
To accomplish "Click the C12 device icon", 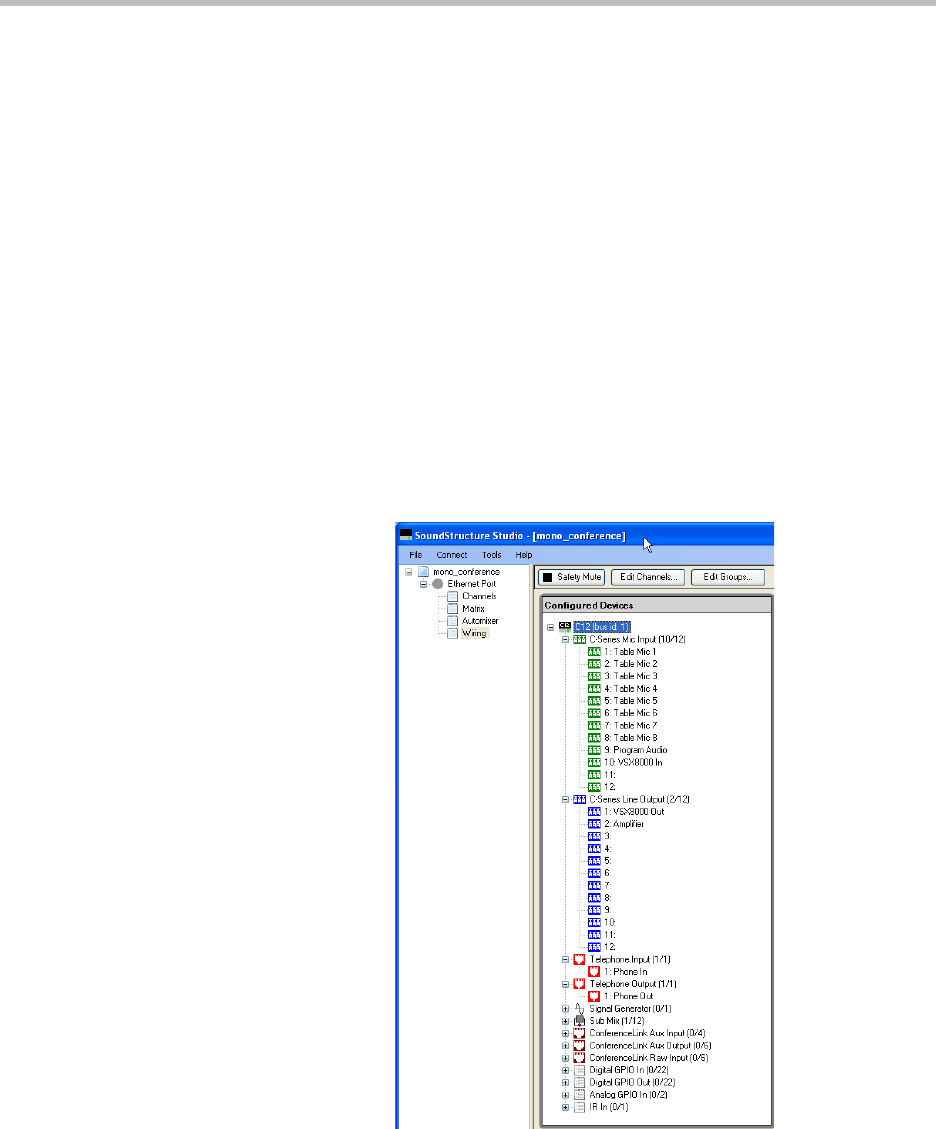I will 565,627.
